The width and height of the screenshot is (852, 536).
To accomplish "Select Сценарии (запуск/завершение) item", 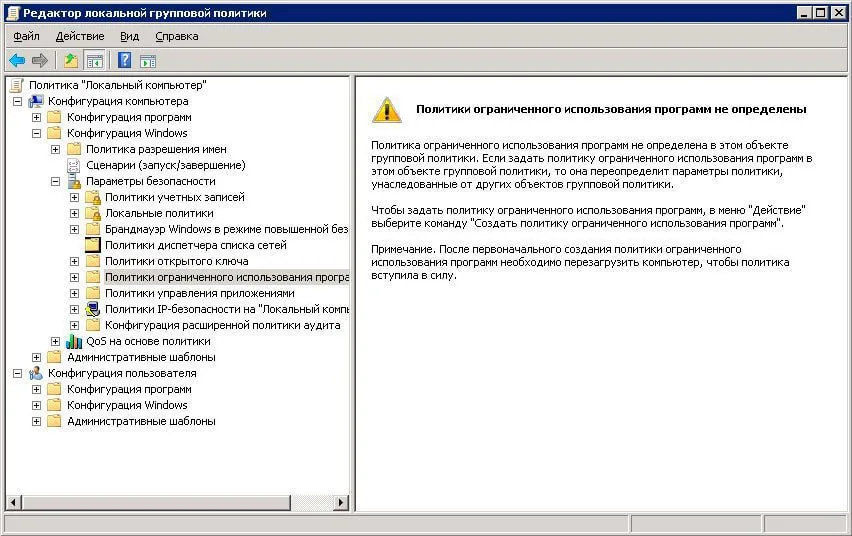I will click(166, 165).
